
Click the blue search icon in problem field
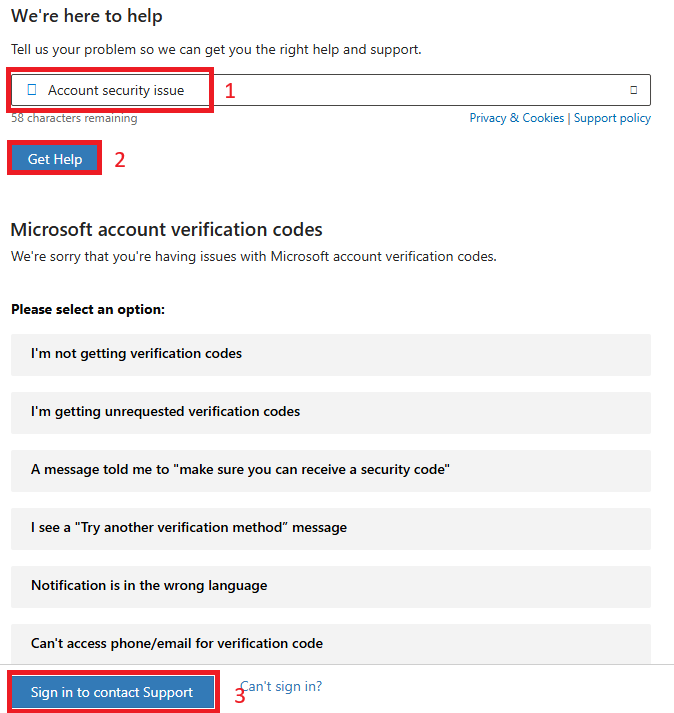[32, 90]
